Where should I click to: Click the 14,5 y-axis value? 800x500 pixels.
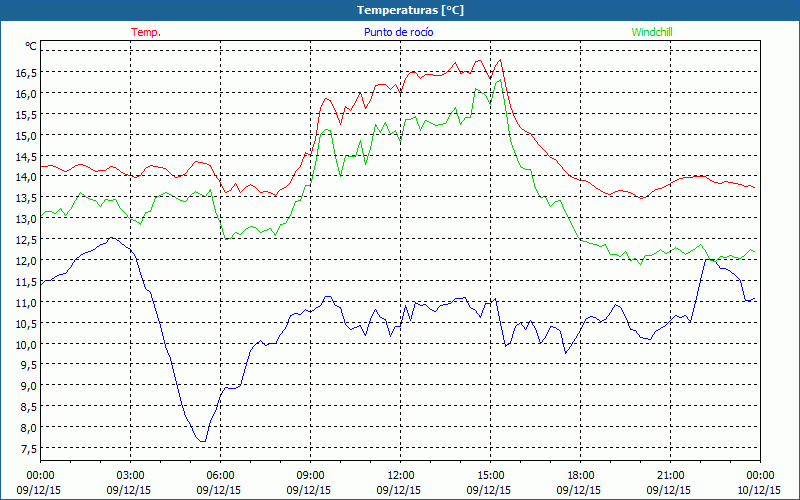26,157
